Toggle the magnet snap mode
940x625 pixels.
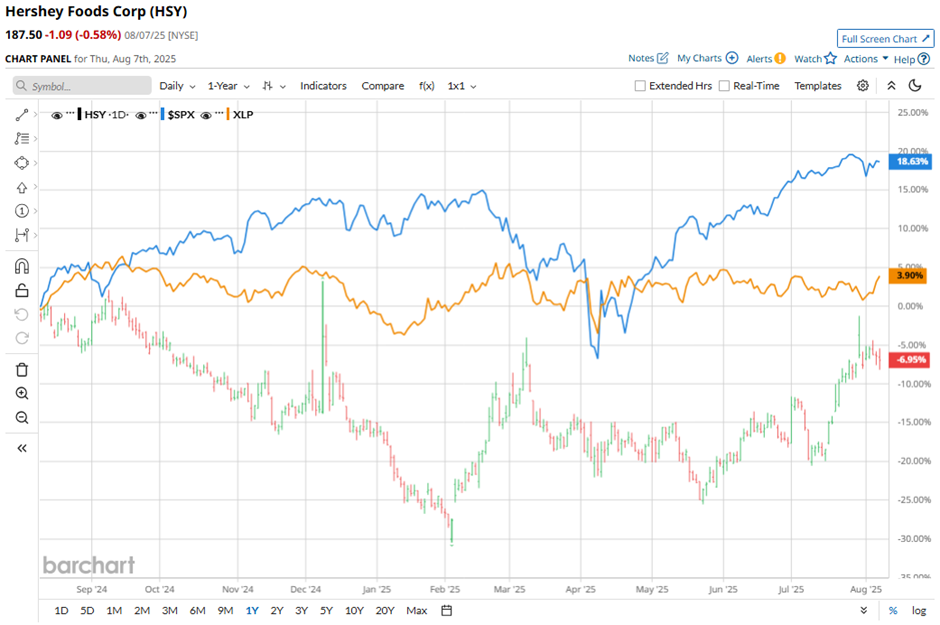[x=22, y=266]
